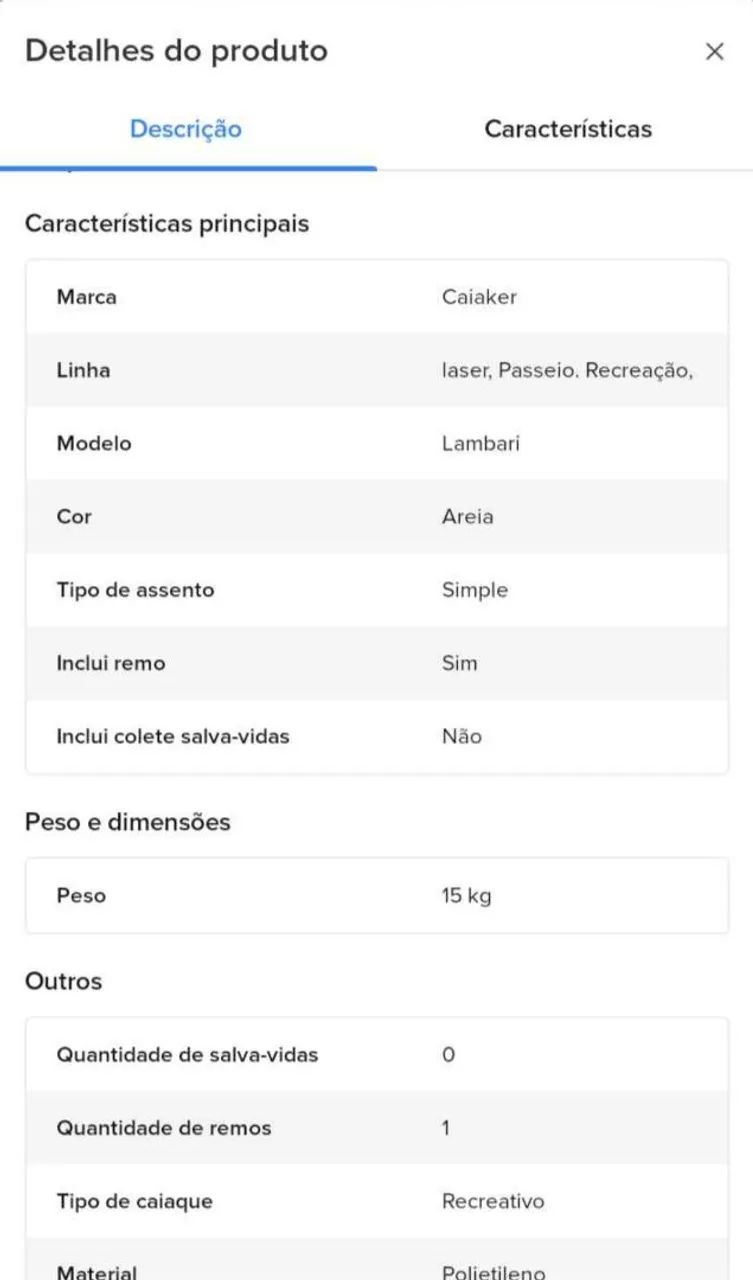Click the Outros section heading
The width and height of the screenshot is (753, 1280).
coord(63,981)
